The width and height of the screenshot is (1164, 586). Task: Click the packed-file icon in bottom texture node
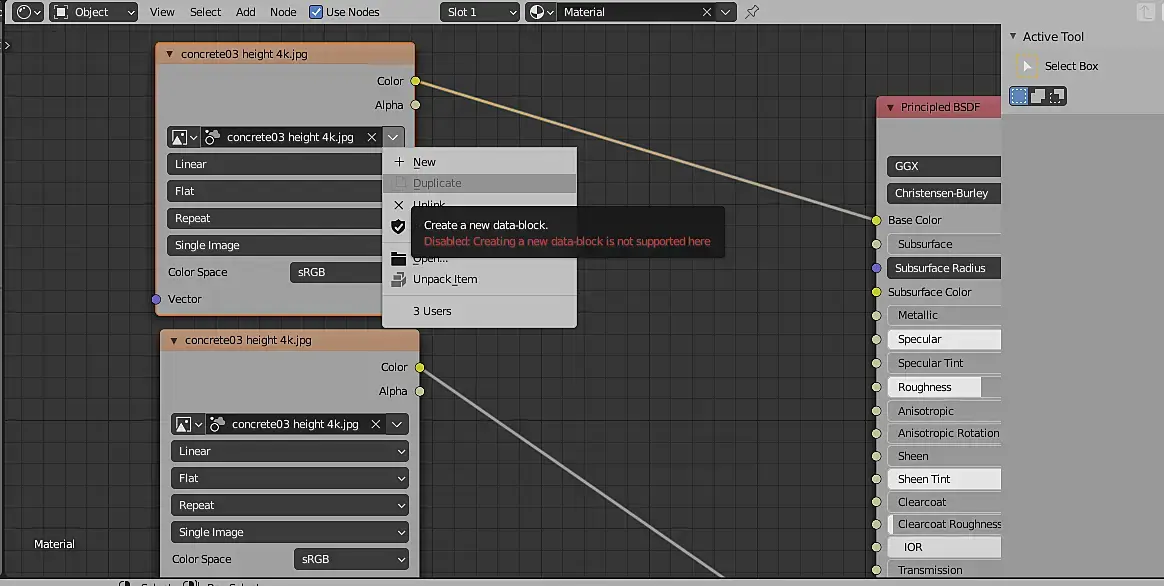pyautogui.click(x=217, y=424)
